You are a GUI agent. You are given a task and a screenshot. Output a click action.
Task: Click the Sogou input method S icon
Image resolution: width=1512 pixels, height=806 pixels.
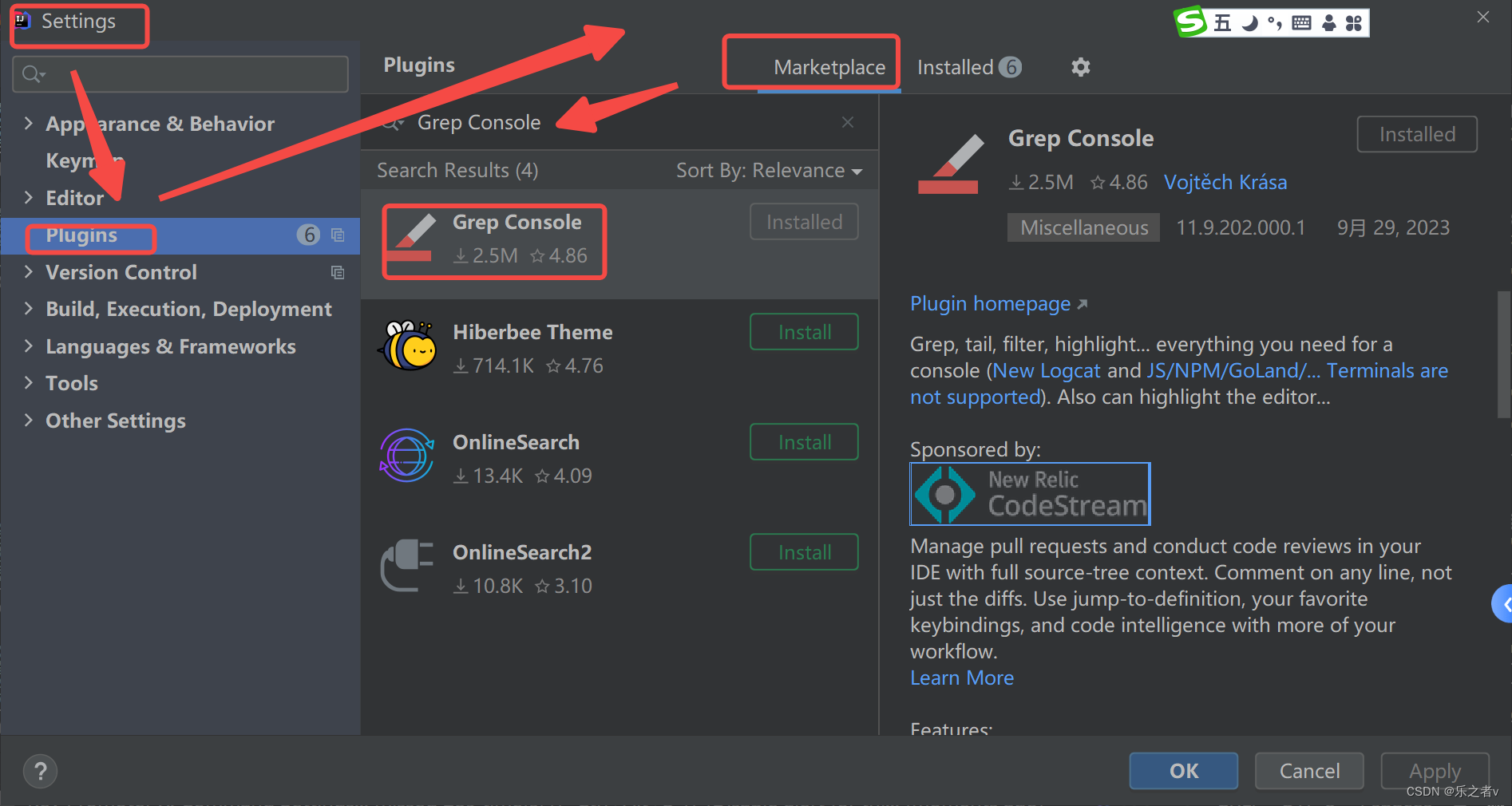pos(1190,22)
